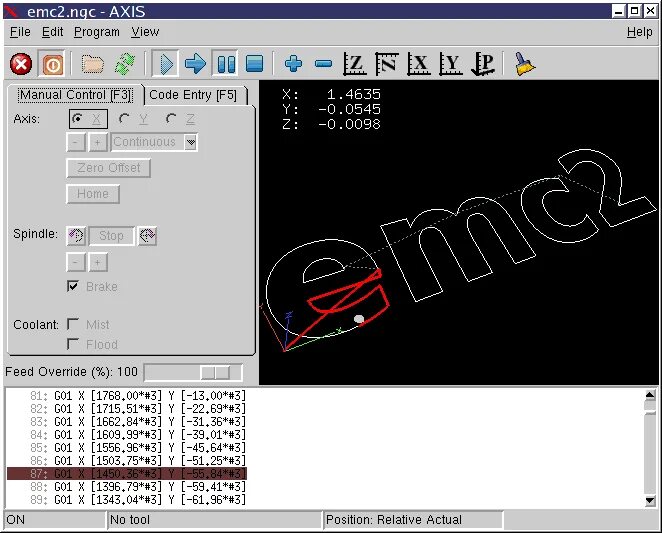Jog axis positive with plus button
Viewport: 662px width, 533px height.
pos(98,142)
